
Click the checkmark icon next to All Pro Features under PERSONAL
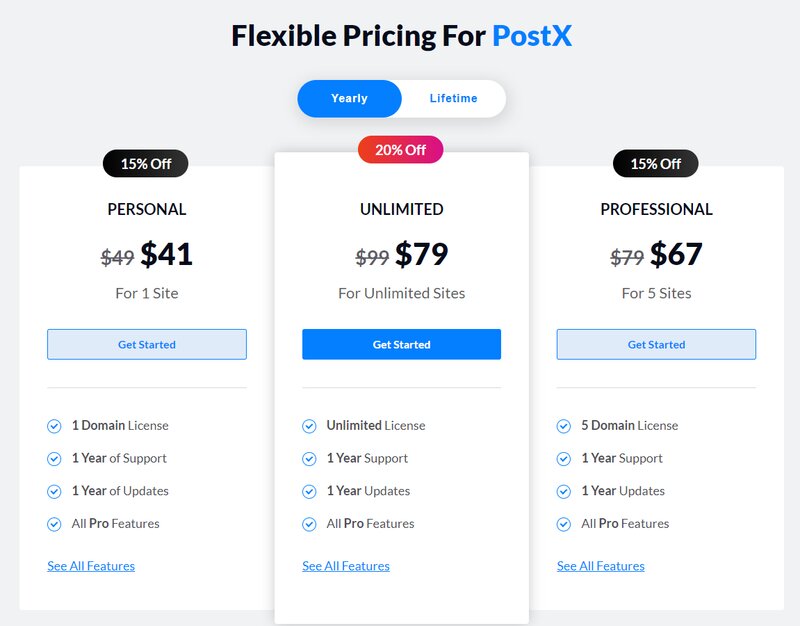click(55, 523)
